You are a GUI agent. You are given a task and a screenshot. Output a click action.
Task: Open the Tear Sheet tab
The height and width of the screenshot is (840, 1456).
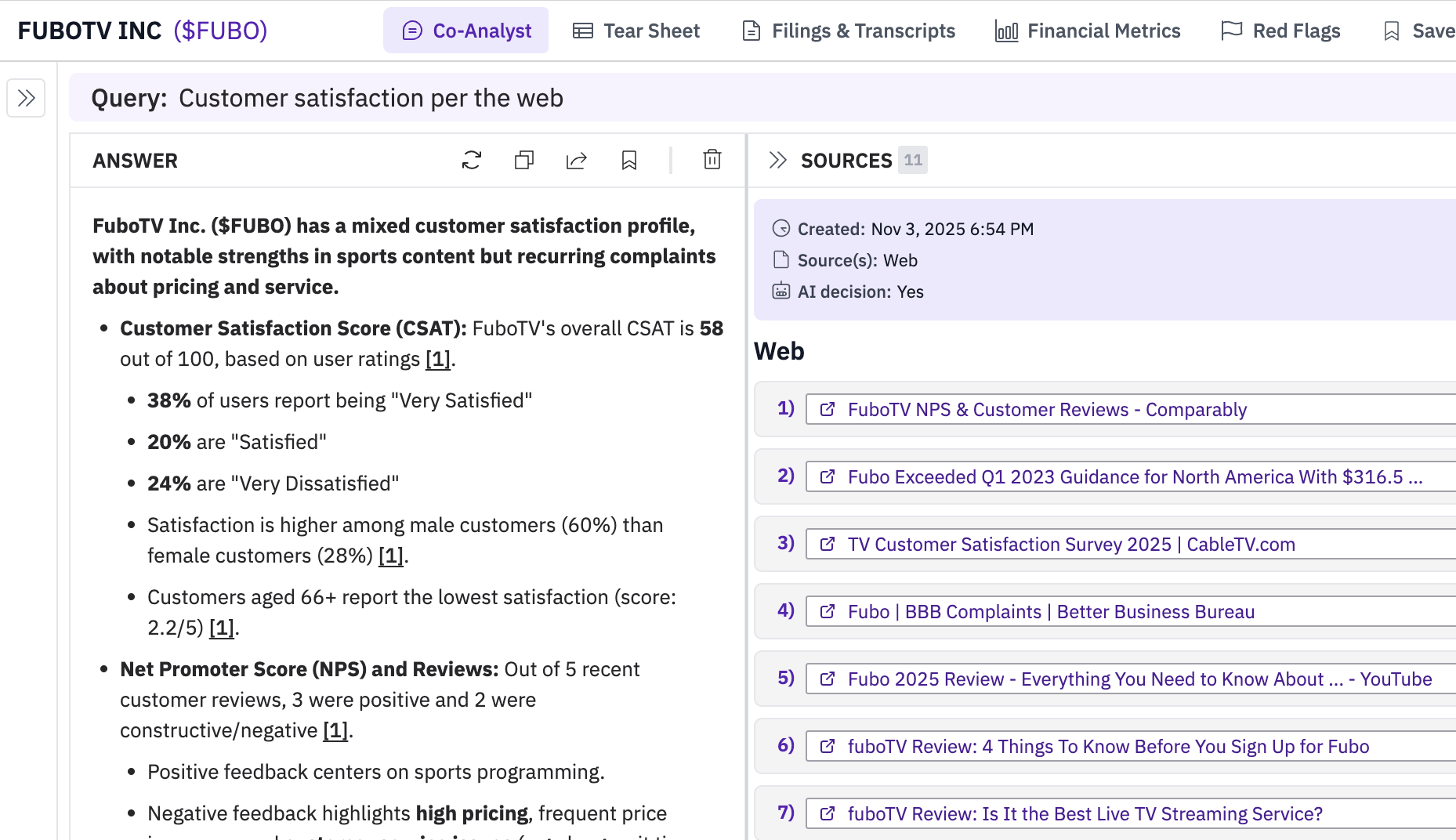click(x=636, y=31)
